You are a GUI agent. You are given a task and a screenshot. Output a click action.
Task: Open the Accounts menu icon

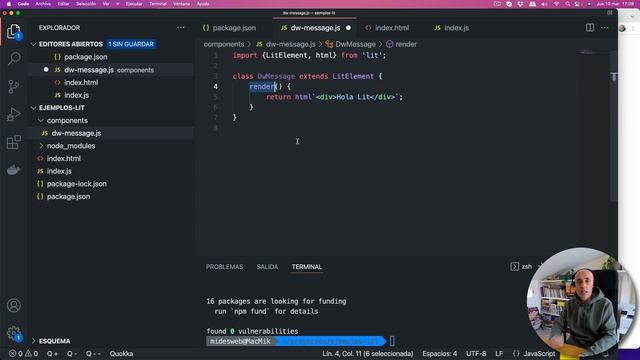coord(14,305)
